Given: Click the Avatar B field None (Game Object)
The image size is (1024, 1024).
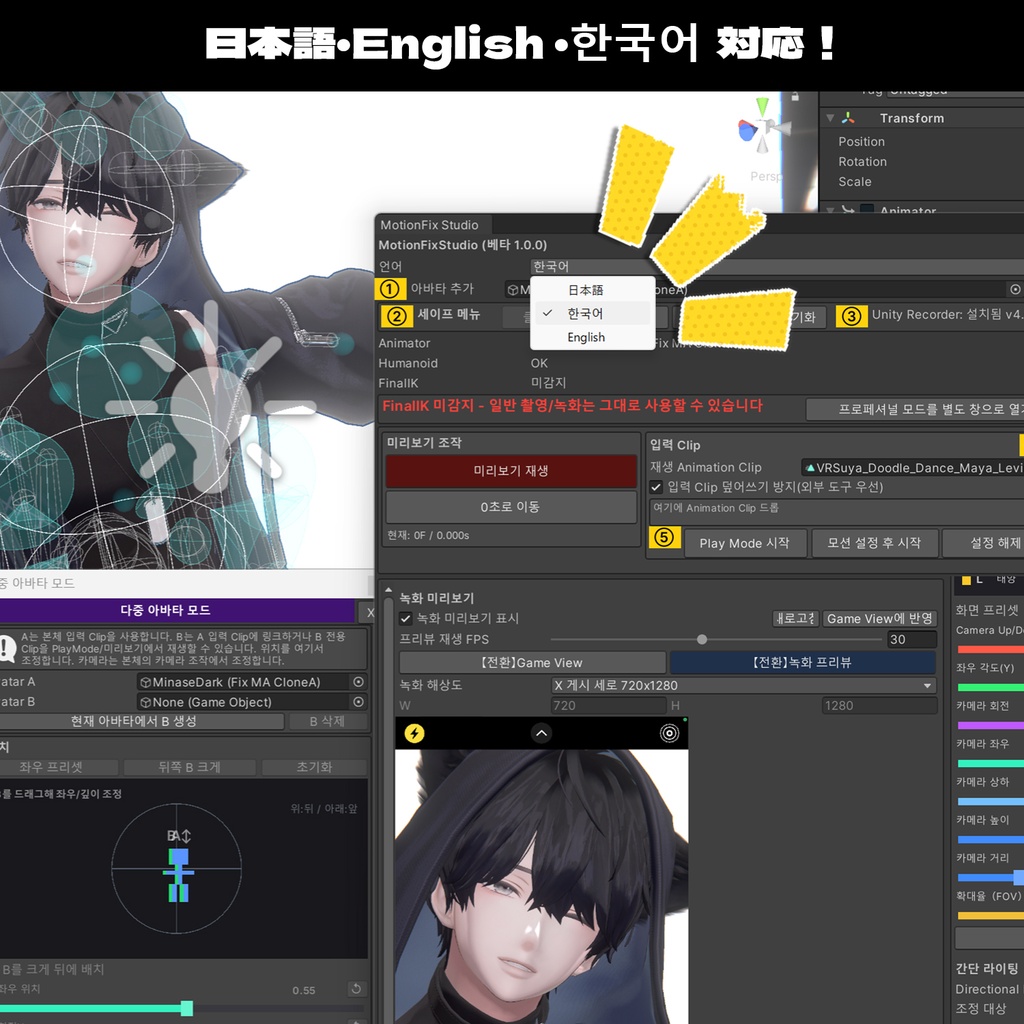Looking at the screenshot, I should coord(251,702).
